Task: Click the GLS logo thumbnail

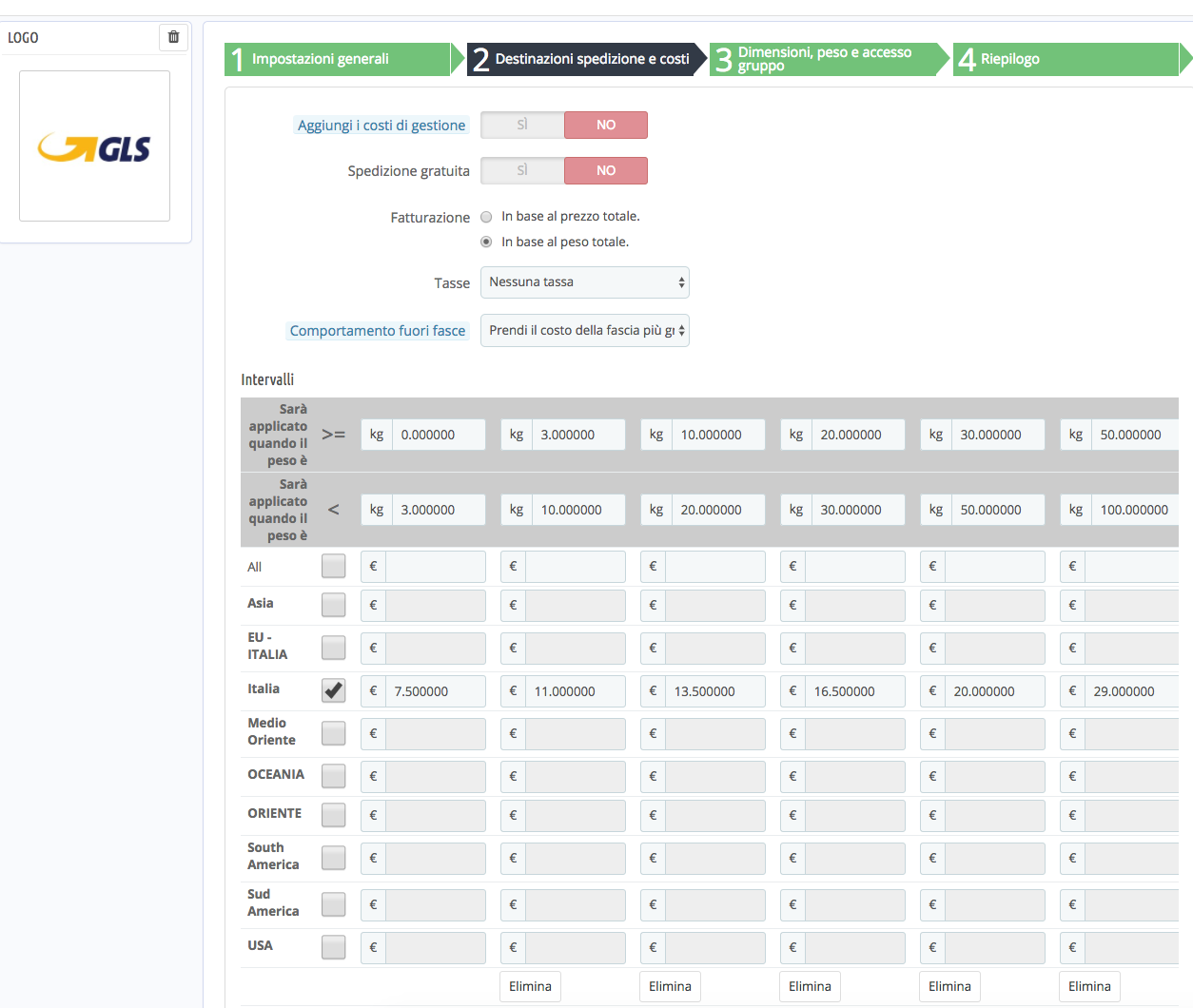Action: coord(95,146)
